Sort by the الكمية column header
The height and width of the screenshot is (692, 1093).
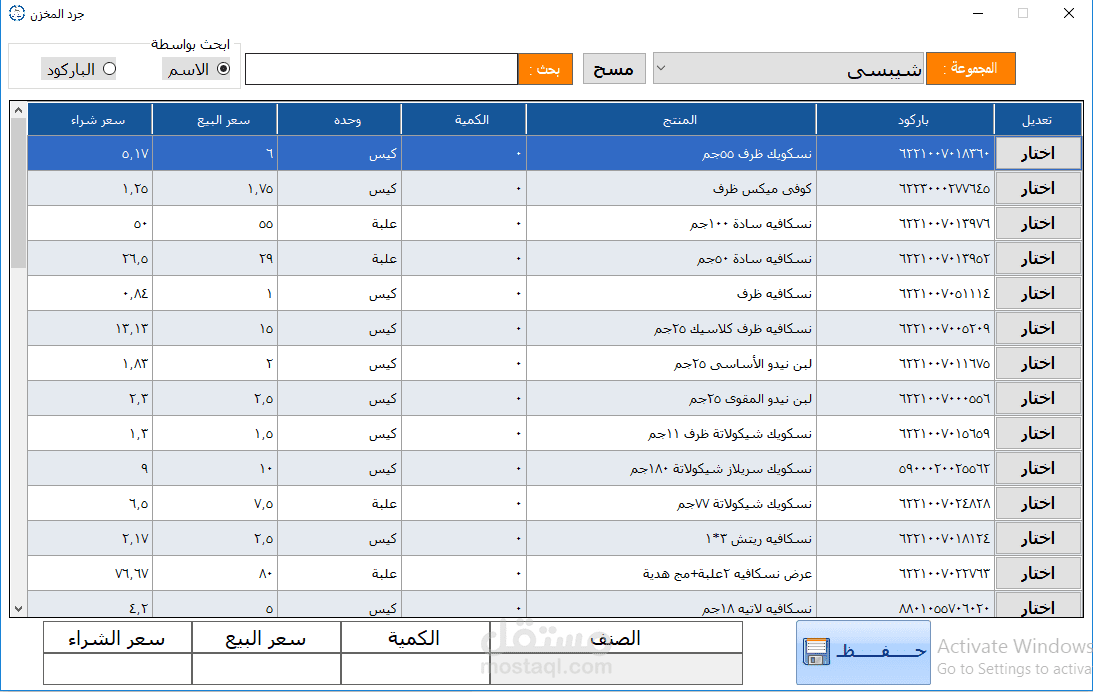(x=464, y=120)
